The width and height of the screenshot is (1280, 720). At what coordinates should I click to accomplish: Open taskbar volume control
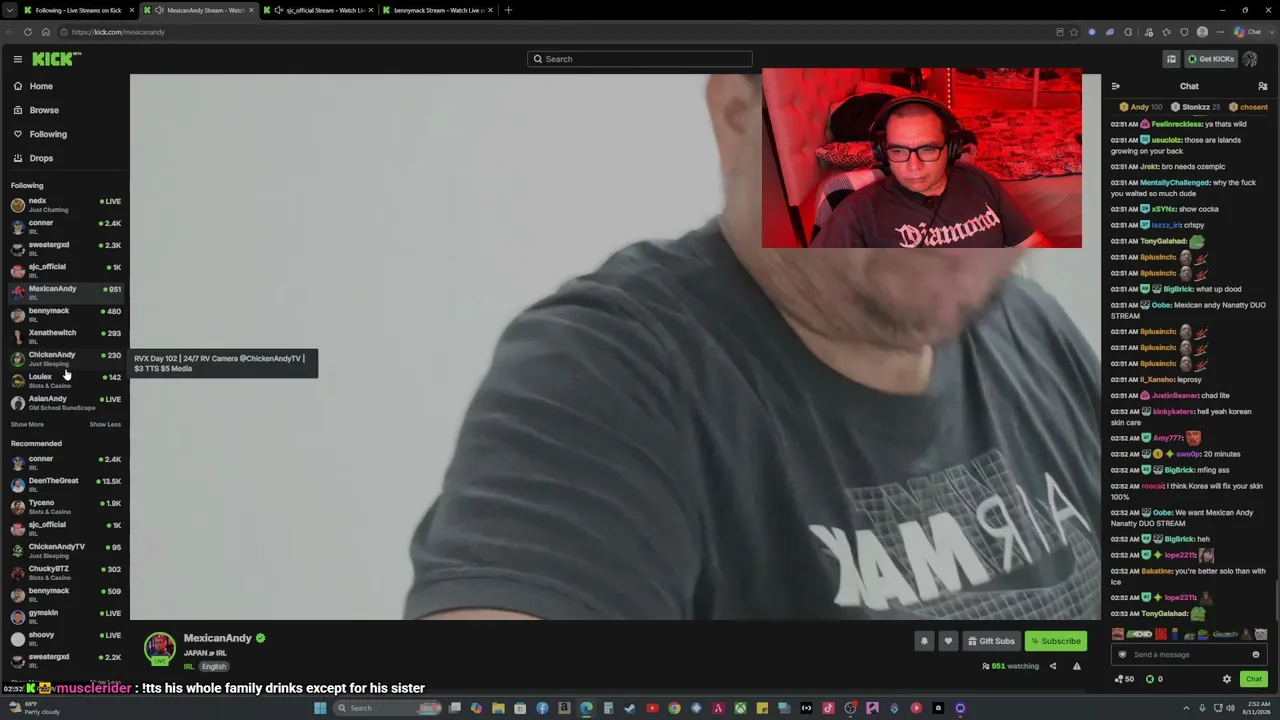(1230, 708)
